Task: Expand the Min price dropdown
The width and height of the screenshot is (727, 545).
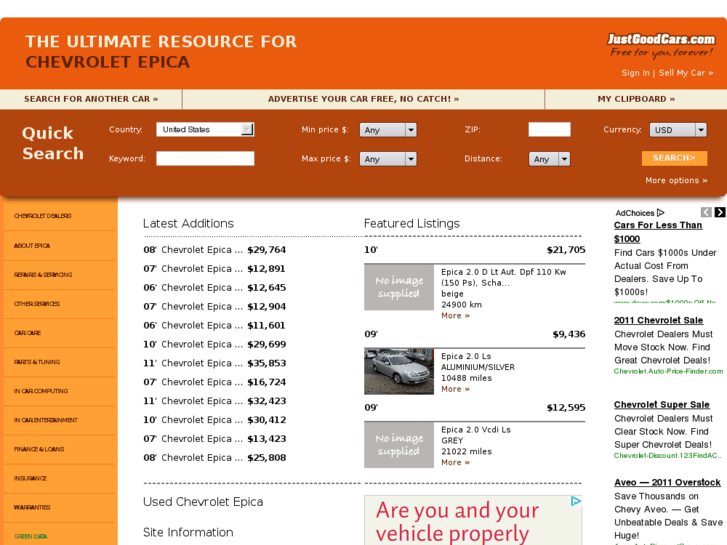Action: (x=388, y=130)
